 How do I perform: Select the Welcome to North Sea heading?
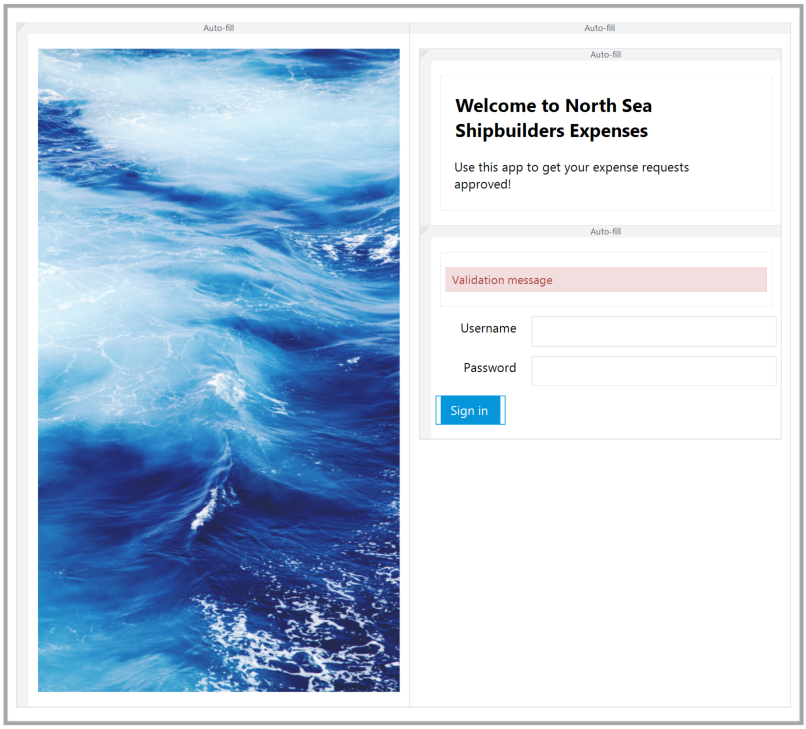(554, 118)
